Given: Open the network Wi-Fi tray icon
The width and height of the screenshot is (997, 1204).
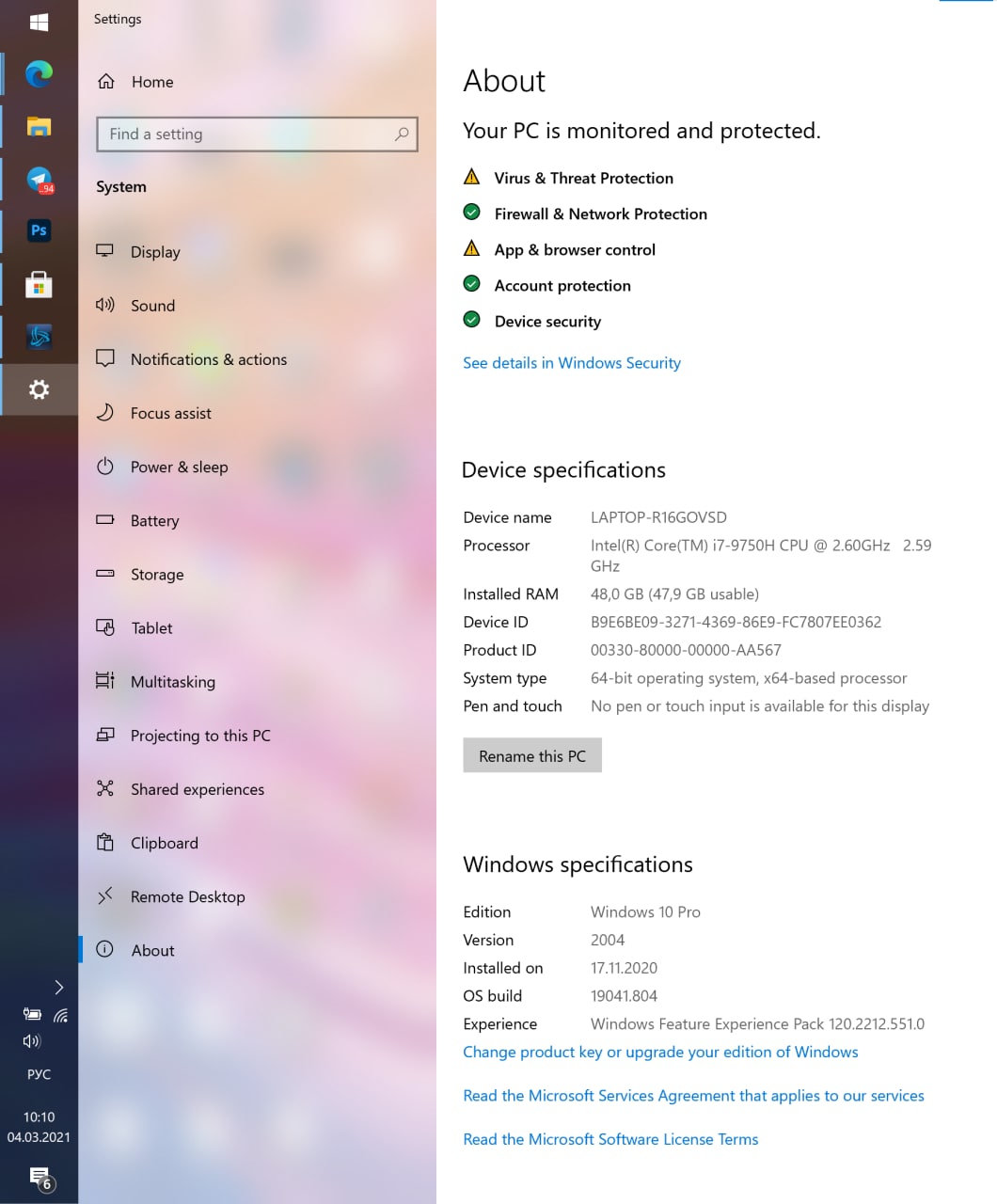Looking at the screenshot, I should (x=60, y=1015).
